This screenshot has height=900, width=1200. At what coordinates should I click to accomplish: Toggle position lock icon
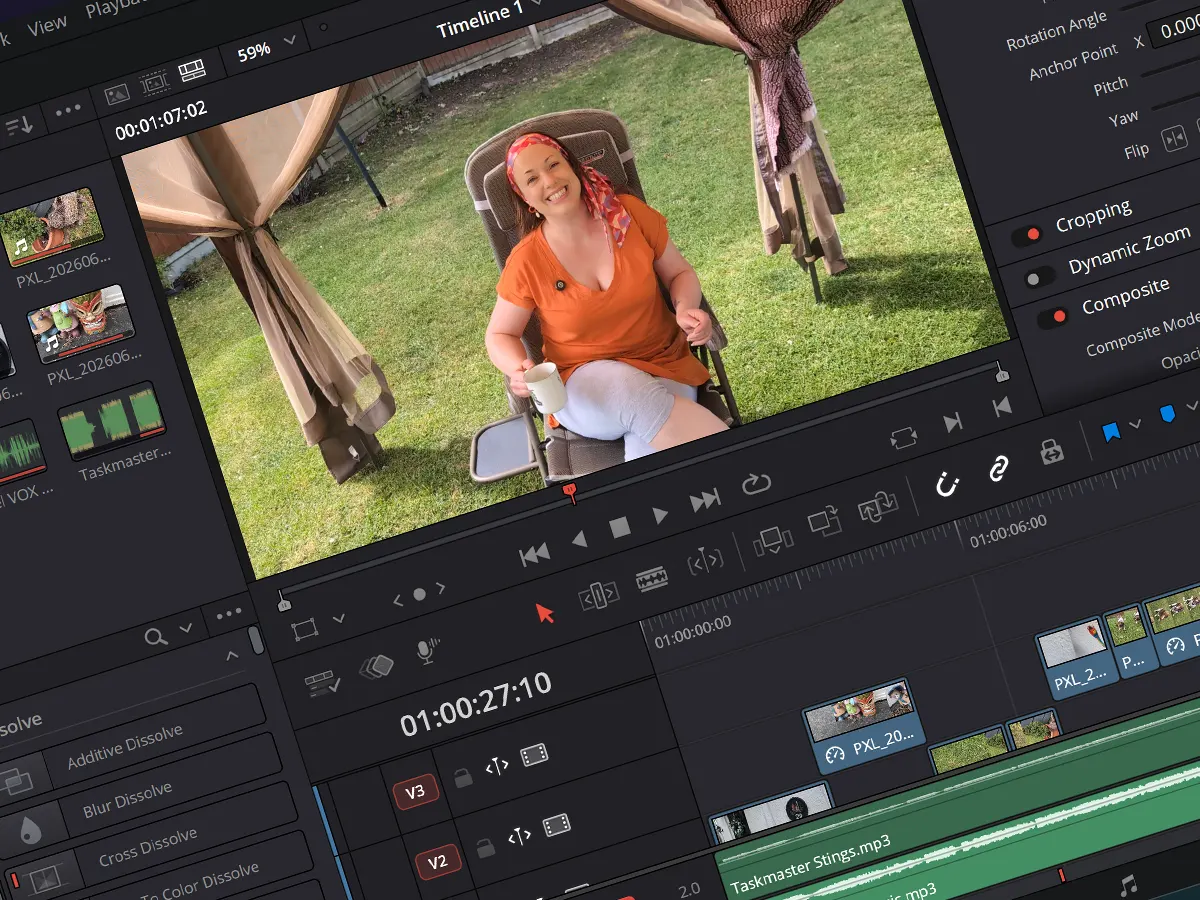point(1051,452)
